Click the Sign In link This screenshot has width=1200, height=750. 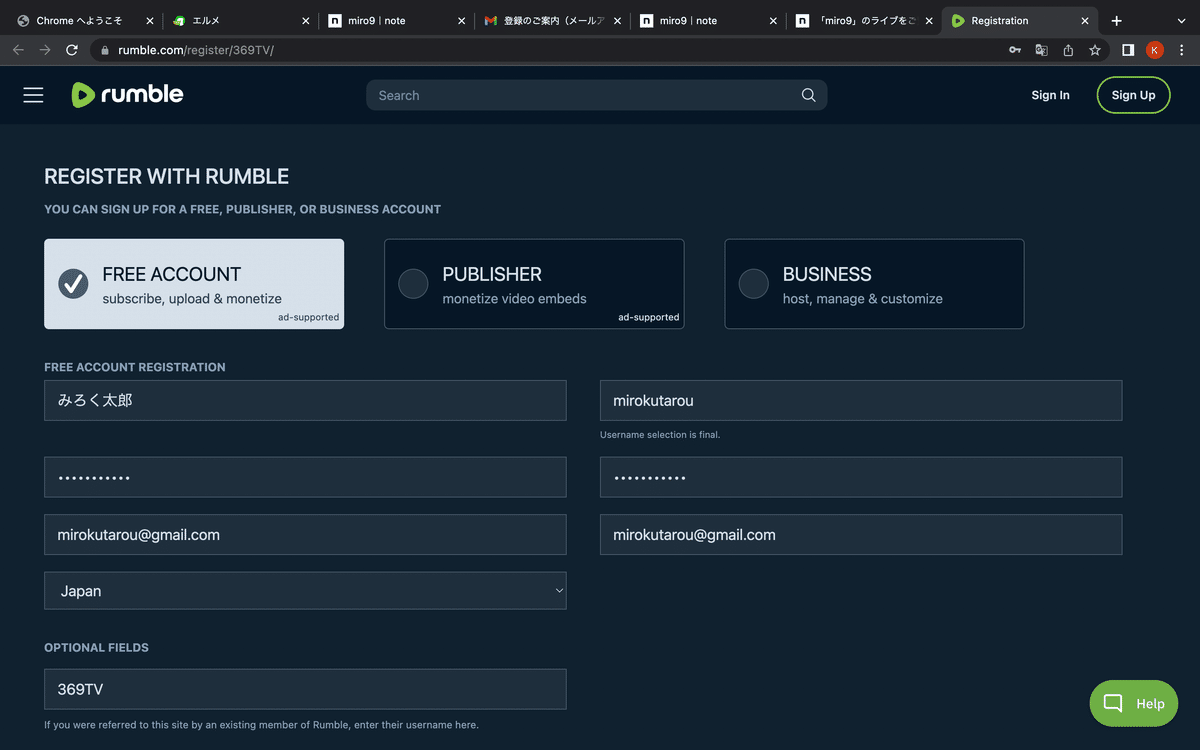(1050, 95)
